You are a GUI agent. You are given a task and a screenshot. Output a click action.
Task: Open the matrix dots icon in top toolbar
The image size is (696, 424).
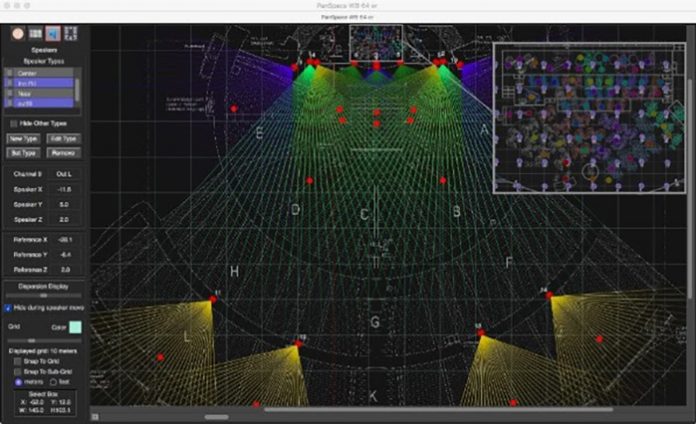pyautogui.click(x=71, y=34)
